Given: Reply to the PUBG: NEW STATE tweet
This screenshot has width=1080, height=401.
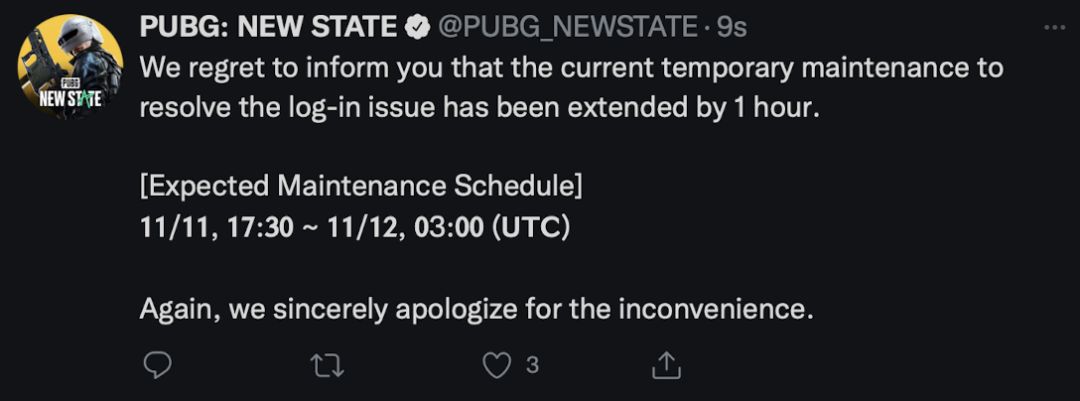Looking at the screenshot, I should tap(158, 365).
